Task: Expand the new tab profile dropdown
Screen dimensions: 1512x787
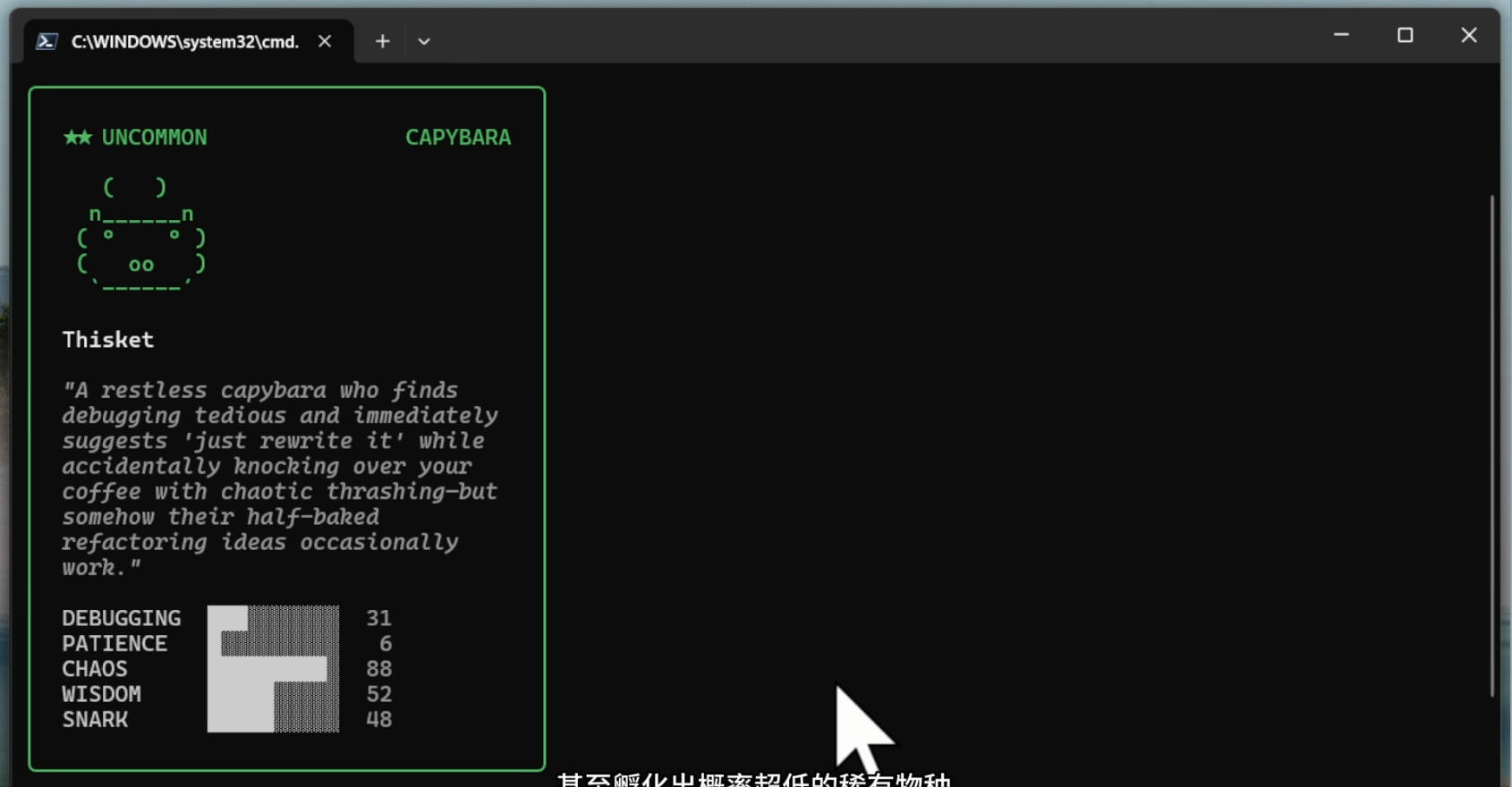Action: tap(424, 41)
